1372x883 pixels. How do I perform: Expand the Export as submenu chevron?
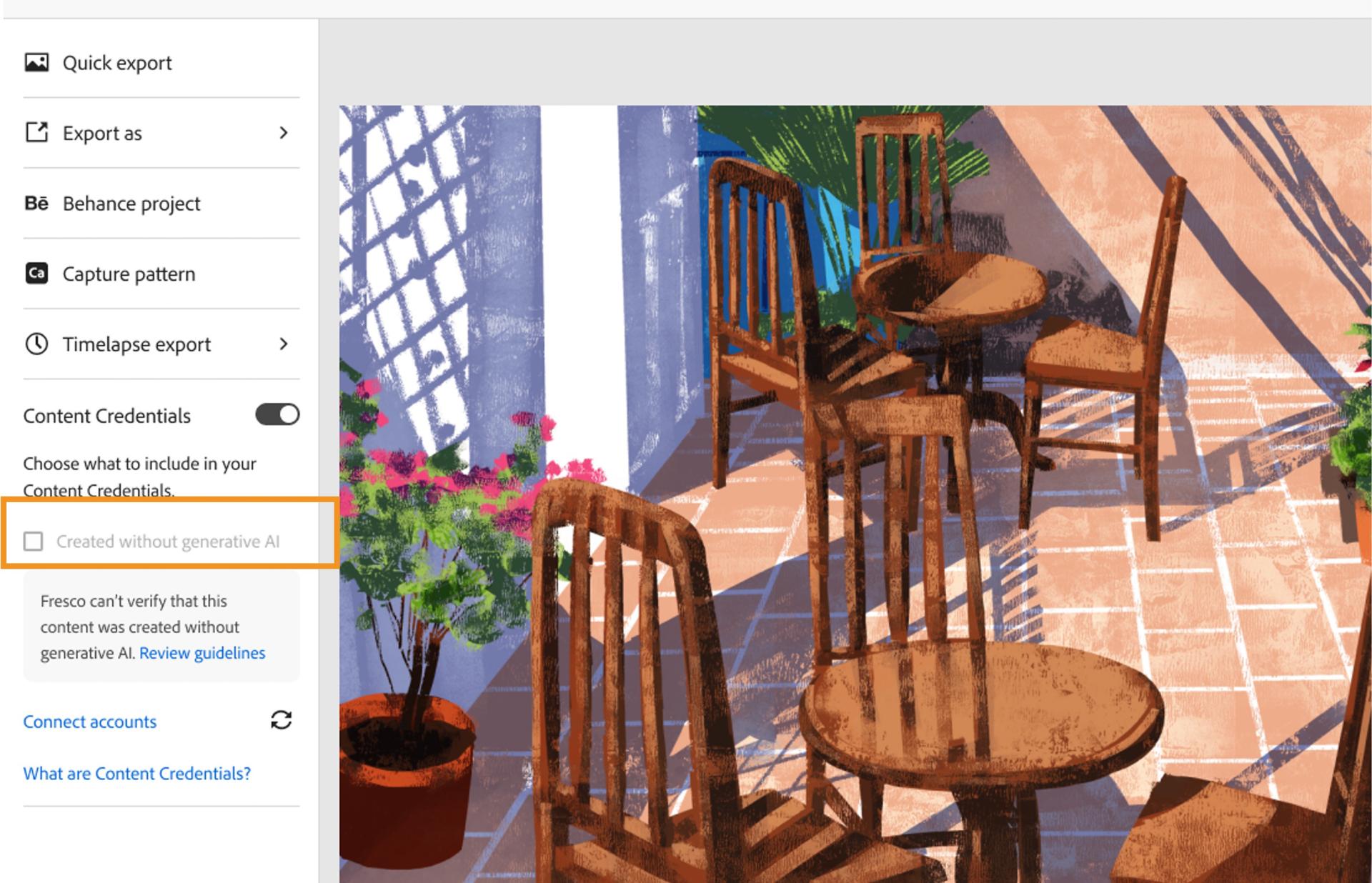pos(284,133)
